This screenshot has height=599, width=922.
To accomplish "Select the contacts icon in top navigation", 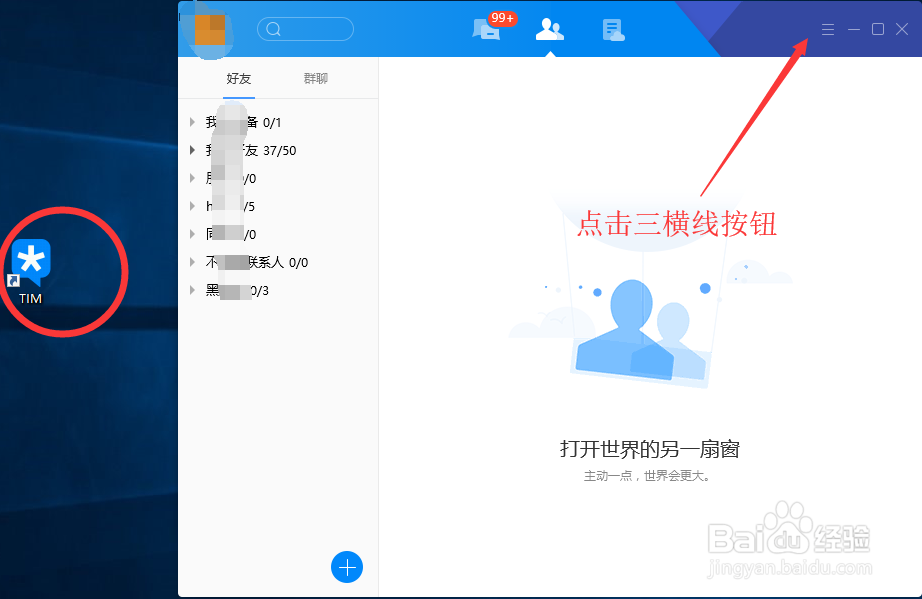I will (549, 30).
